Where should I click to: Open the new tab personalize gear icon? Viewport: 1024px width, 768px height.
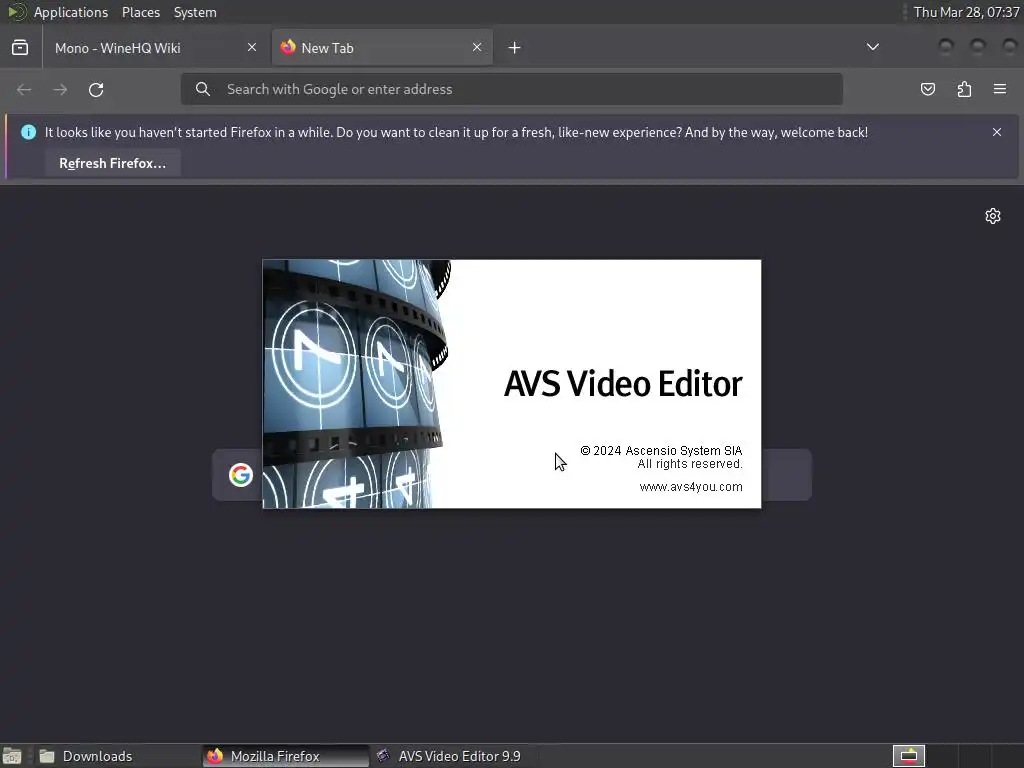(x=993, y=216)
